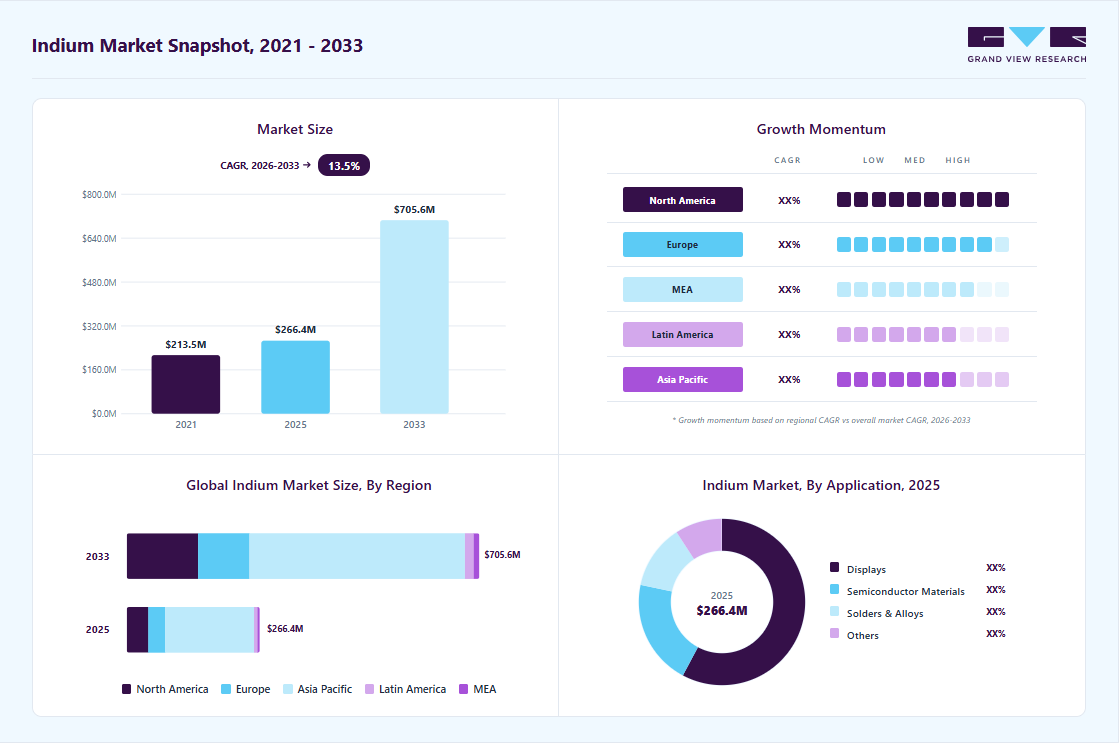The height and width of the screenshot is (745, 1119).
Task: Select the 2033 market size bar
Action: coord(414,317)
